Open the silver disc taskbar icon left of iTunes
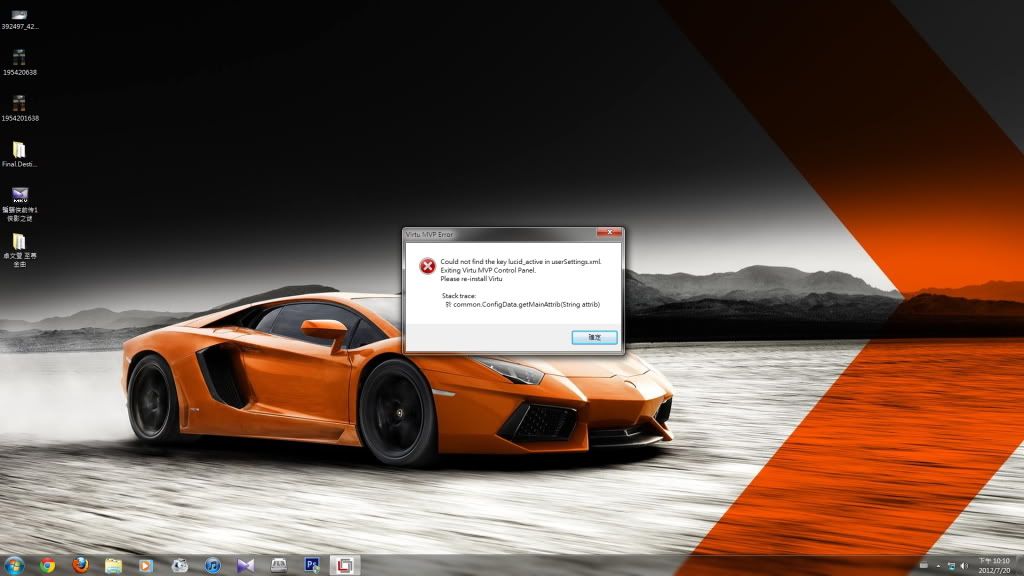The image size is (1024, 576). [x=180, y=566]
